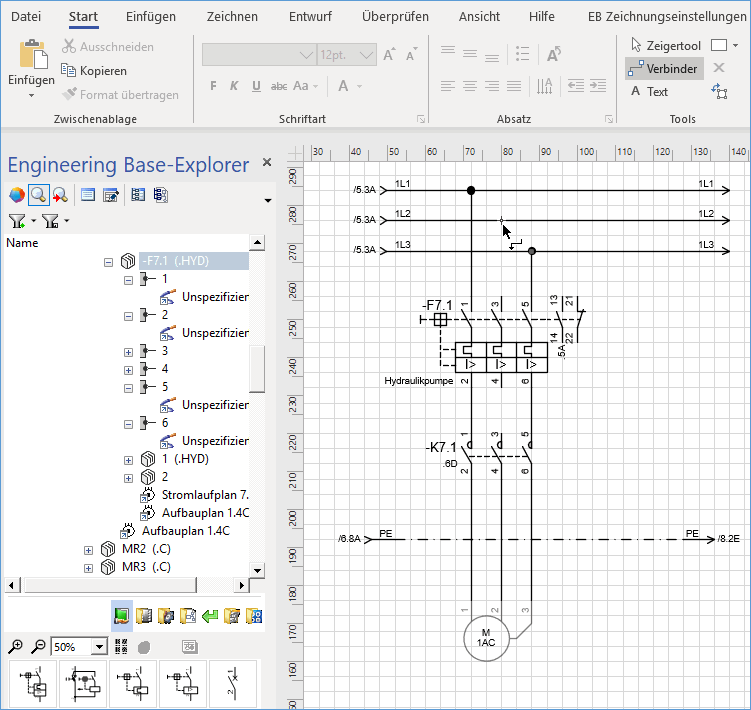This screenshot has height=710, width=751.
Task: Click the search-with-red-arrow icon in explorer toolbar
Action: [60, 195]
